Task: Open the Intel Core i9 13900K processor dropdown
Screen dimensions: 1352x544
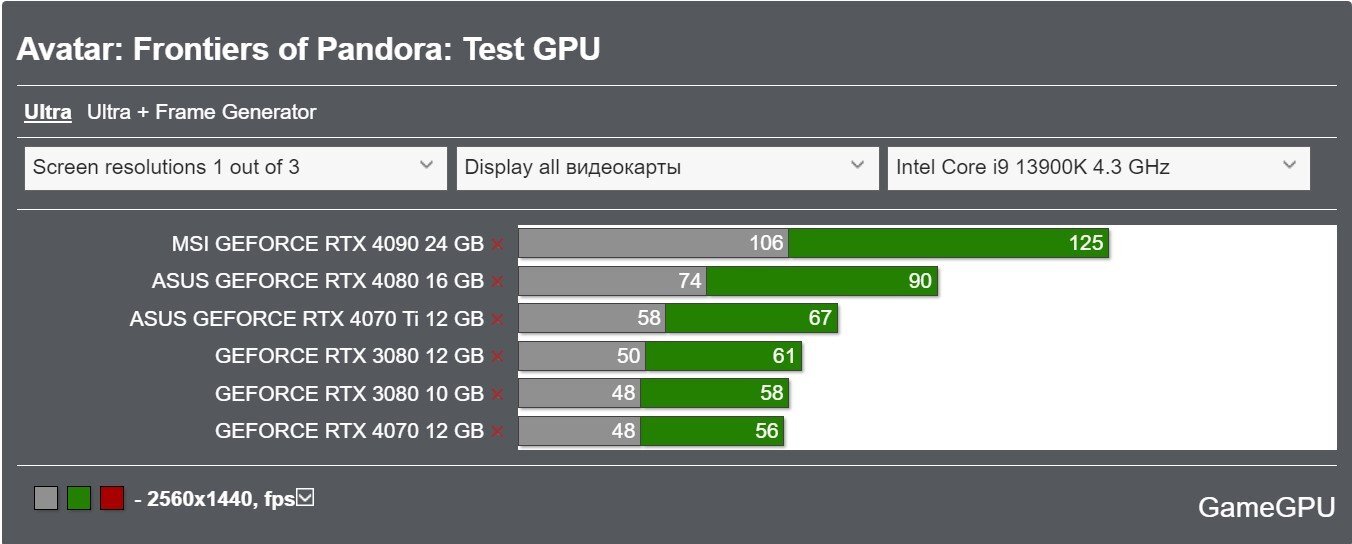Action: tap(1099, 167)
